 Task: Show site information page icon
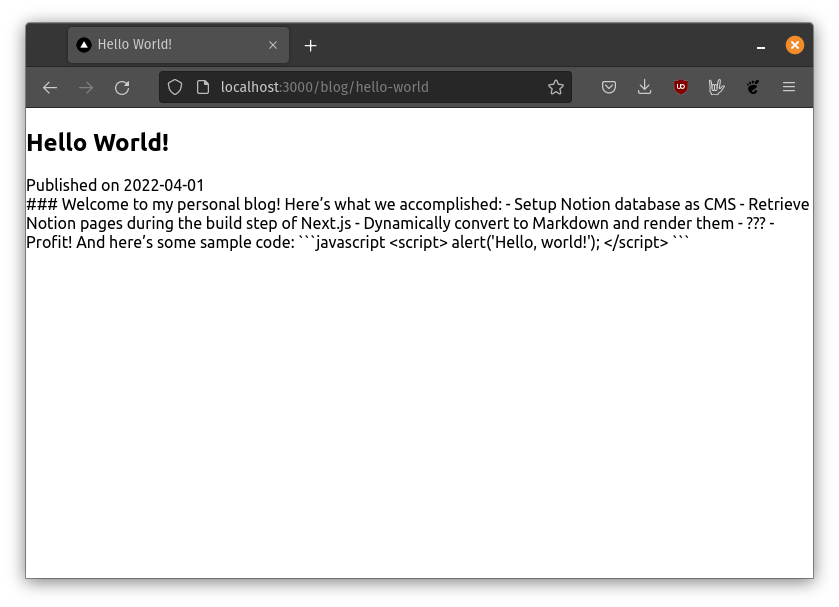[203, 87]
